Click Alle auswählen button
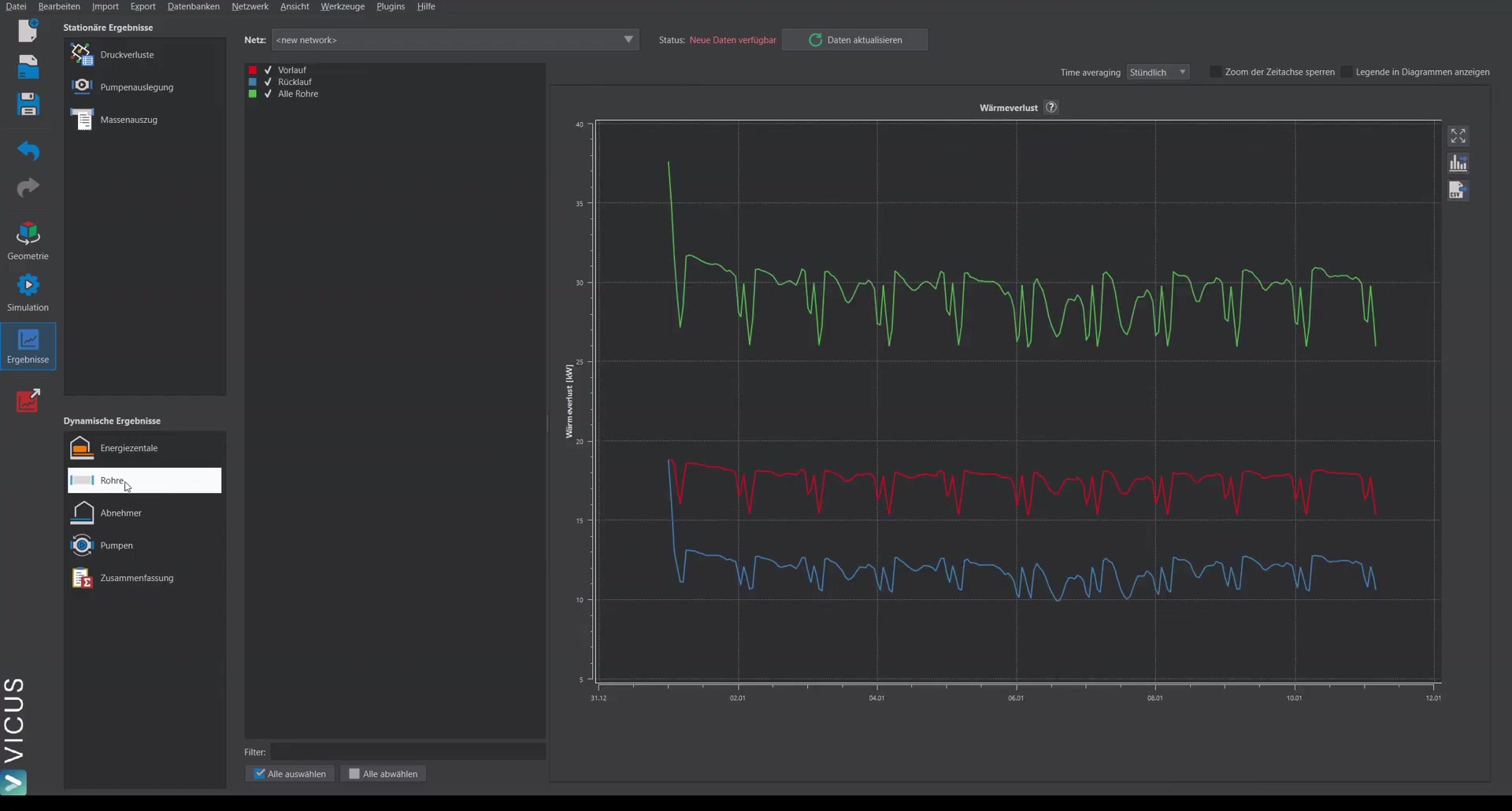The image size is (1512, 811). 290,774
